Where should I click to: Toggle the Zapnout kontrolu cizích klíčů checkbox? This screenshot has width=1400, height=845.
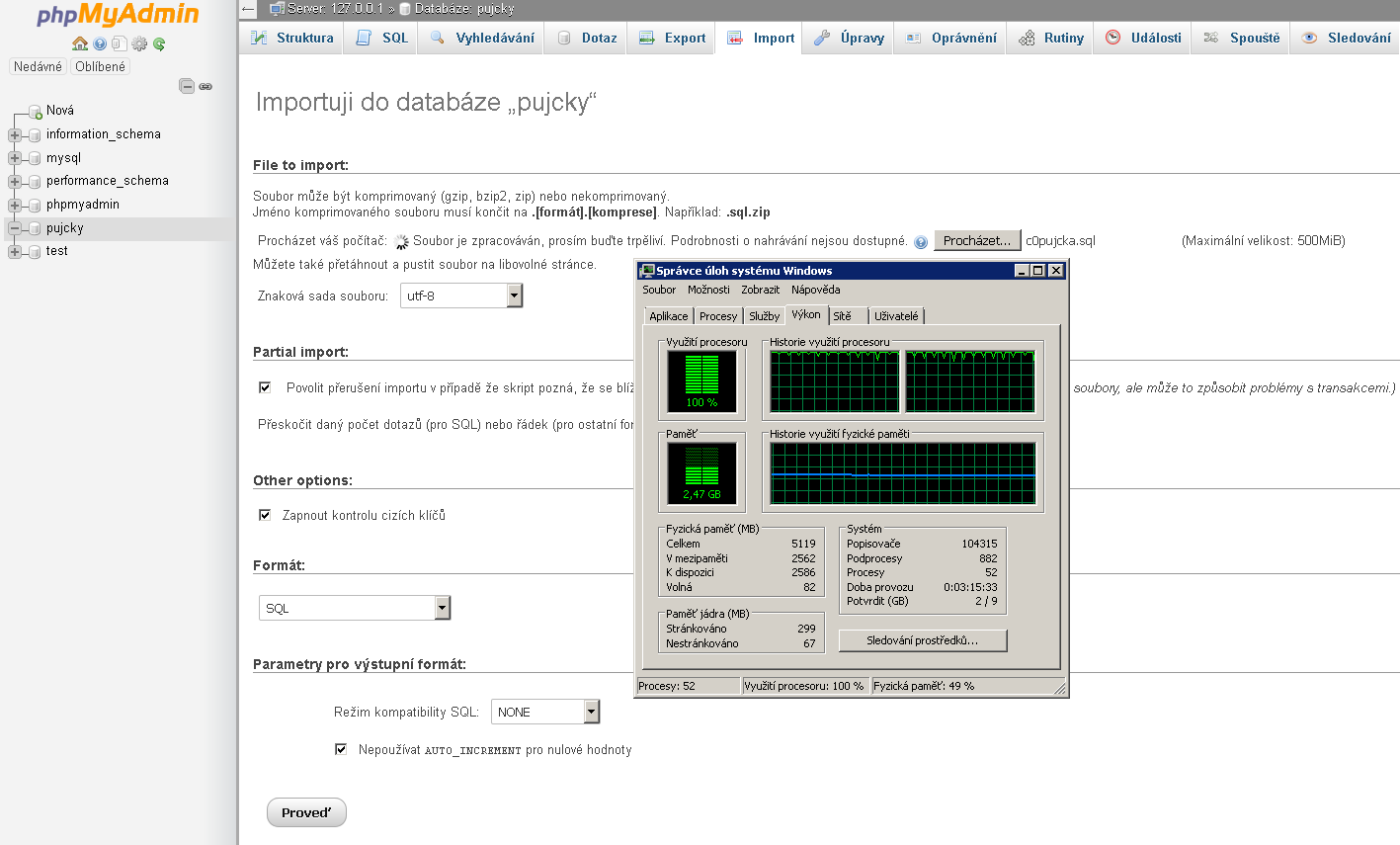(265, 515)
